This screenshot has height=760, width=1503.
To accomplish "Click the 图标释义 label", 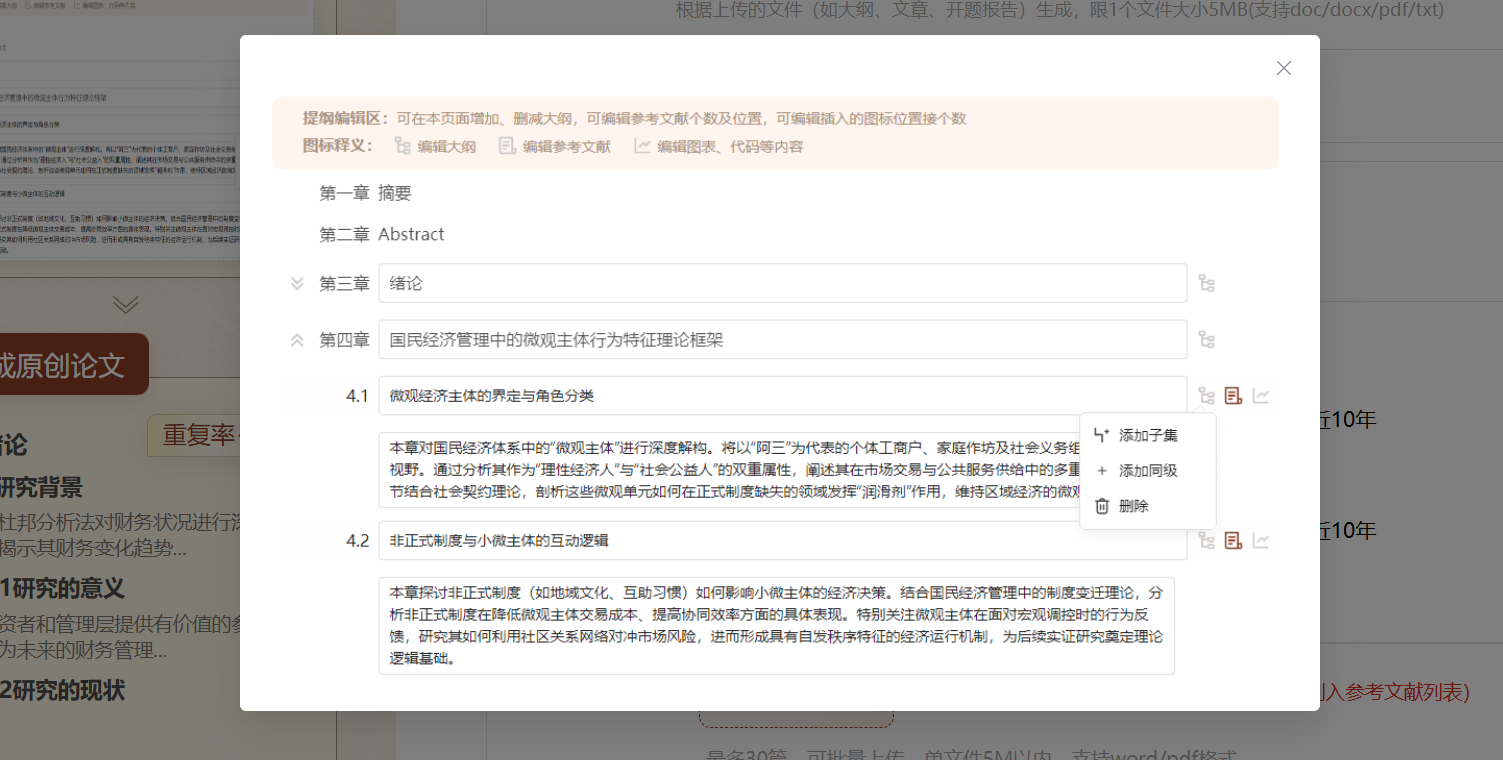I will [x=338, y=146].
